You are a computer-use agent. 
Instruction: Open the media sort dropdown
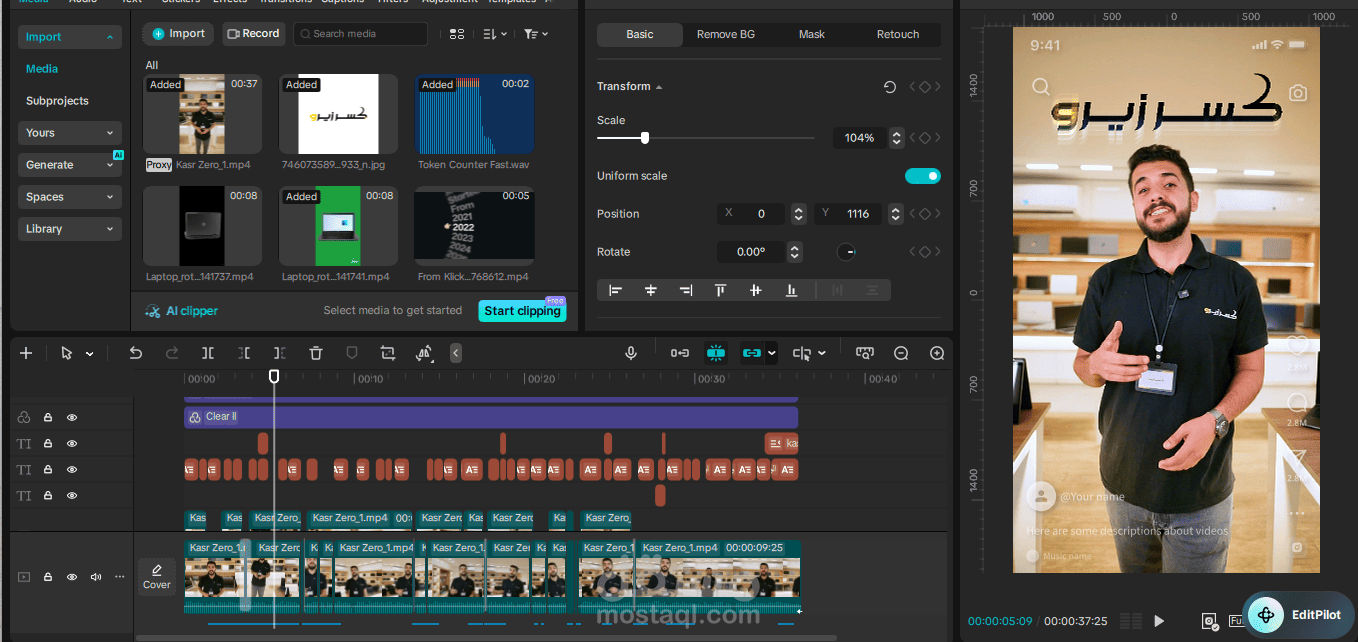coord(495,34)
